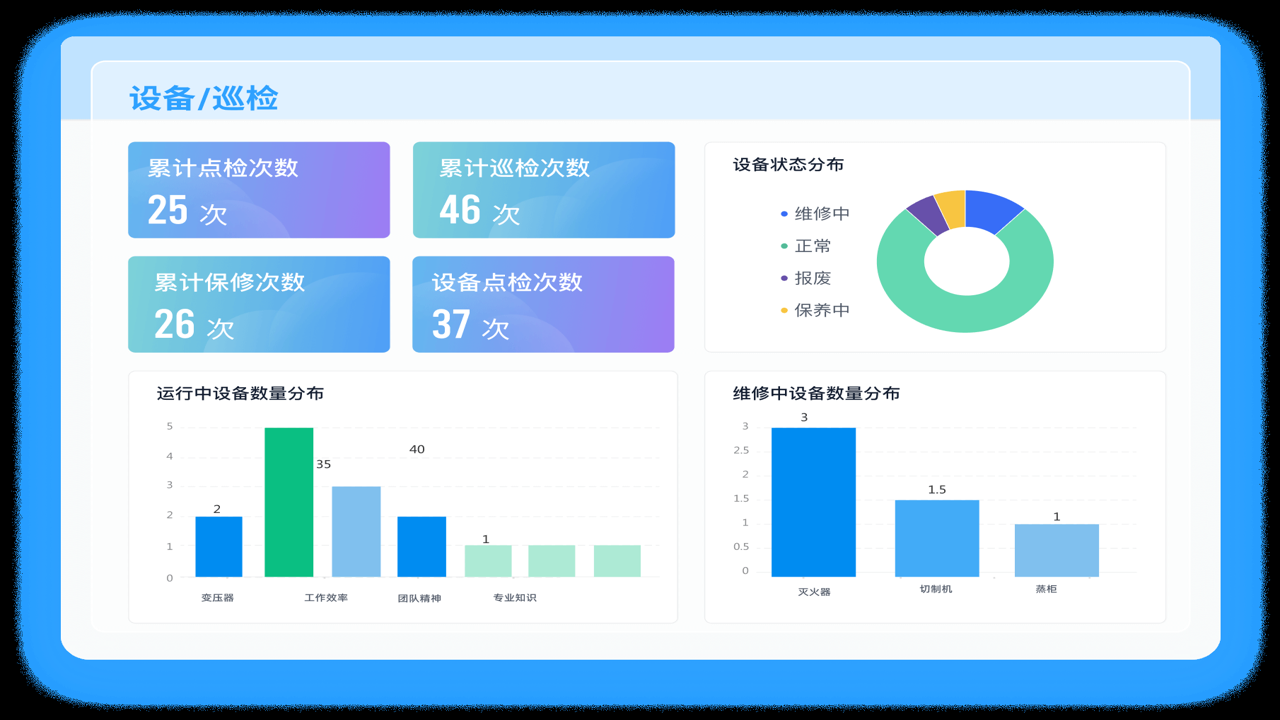Click the 专业知识 axis label
The width and height of the screenshot is (1280, 720).
tap(514, 598)
